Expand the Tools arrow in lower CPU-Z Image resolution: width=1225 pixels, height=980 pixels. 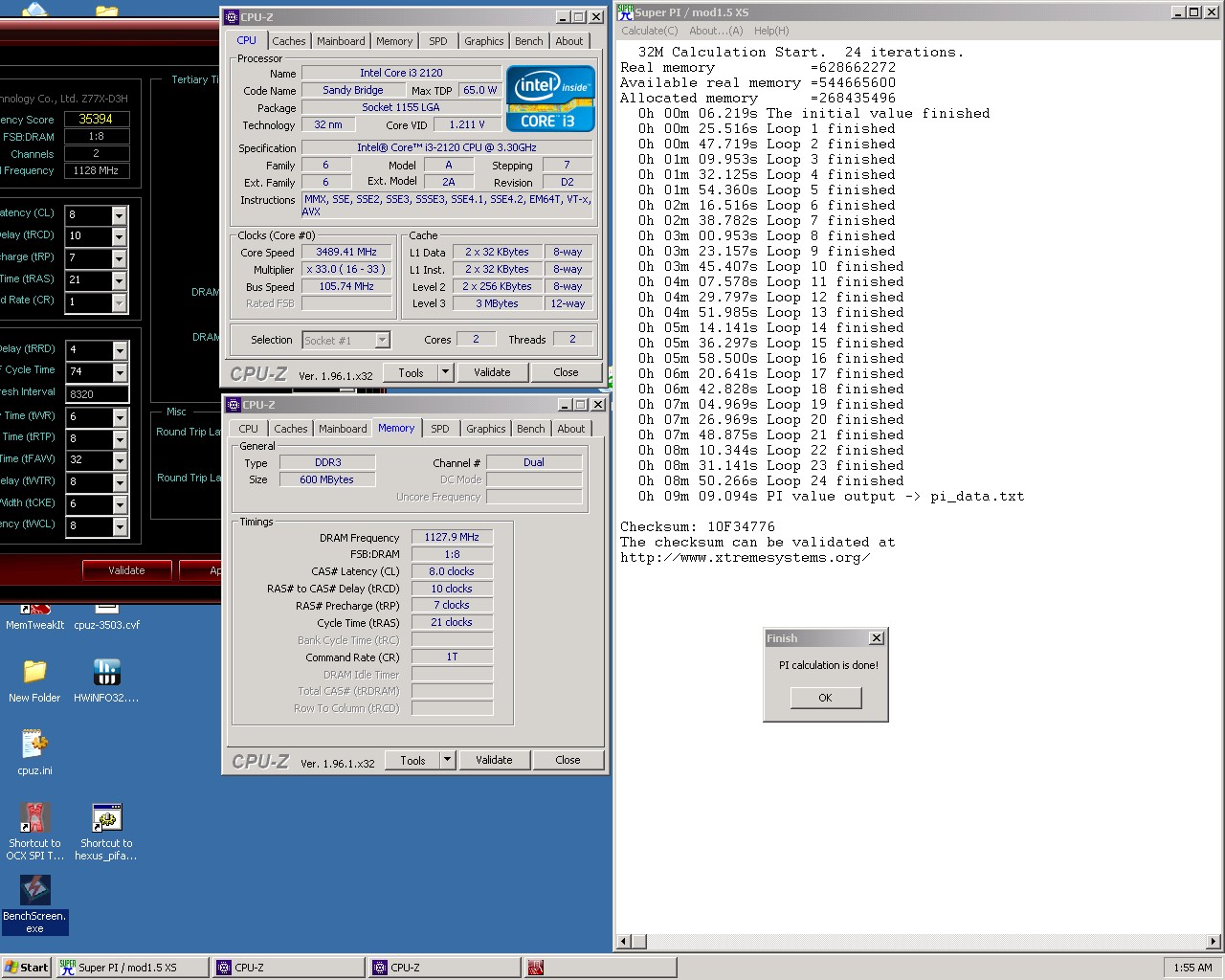tap(447, 760)
